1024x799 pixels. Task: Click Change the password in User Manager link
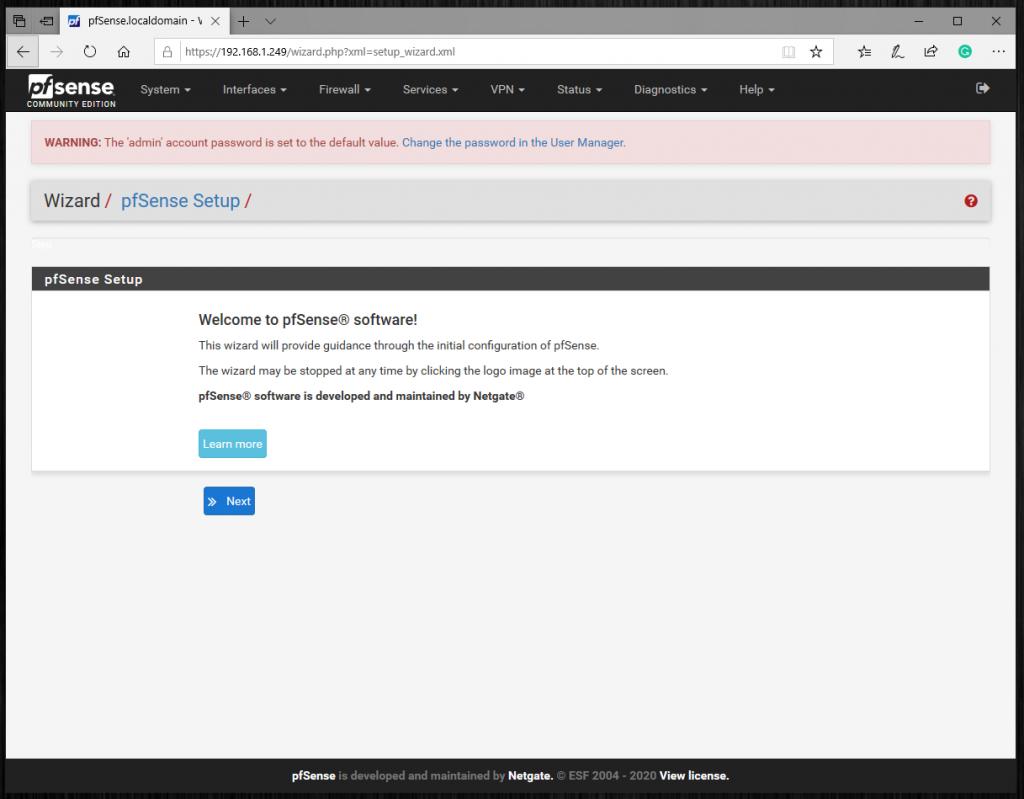pyautogui.click(x=513, y=142)
